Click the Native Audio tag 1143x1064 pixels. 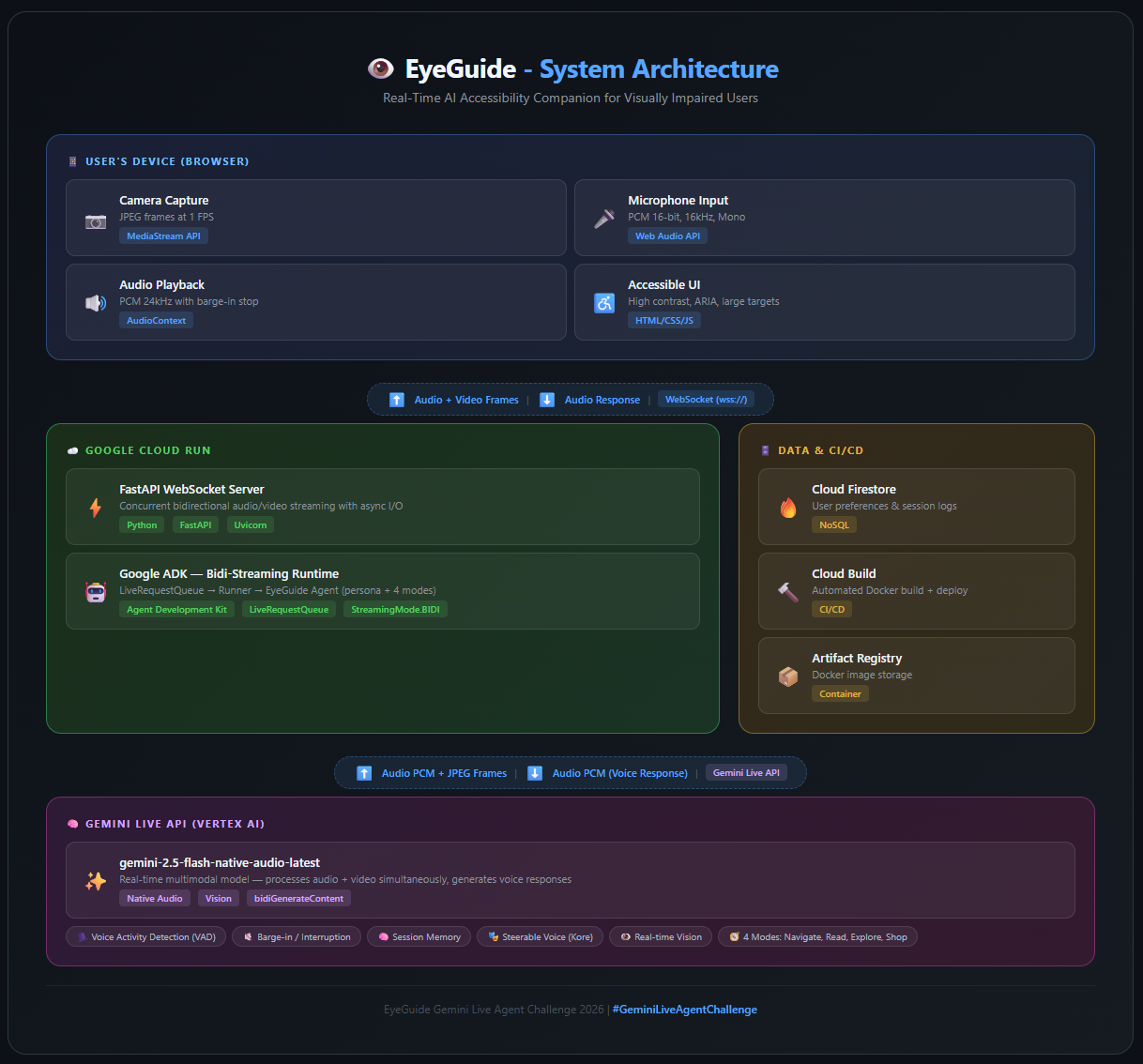point(155,899)
